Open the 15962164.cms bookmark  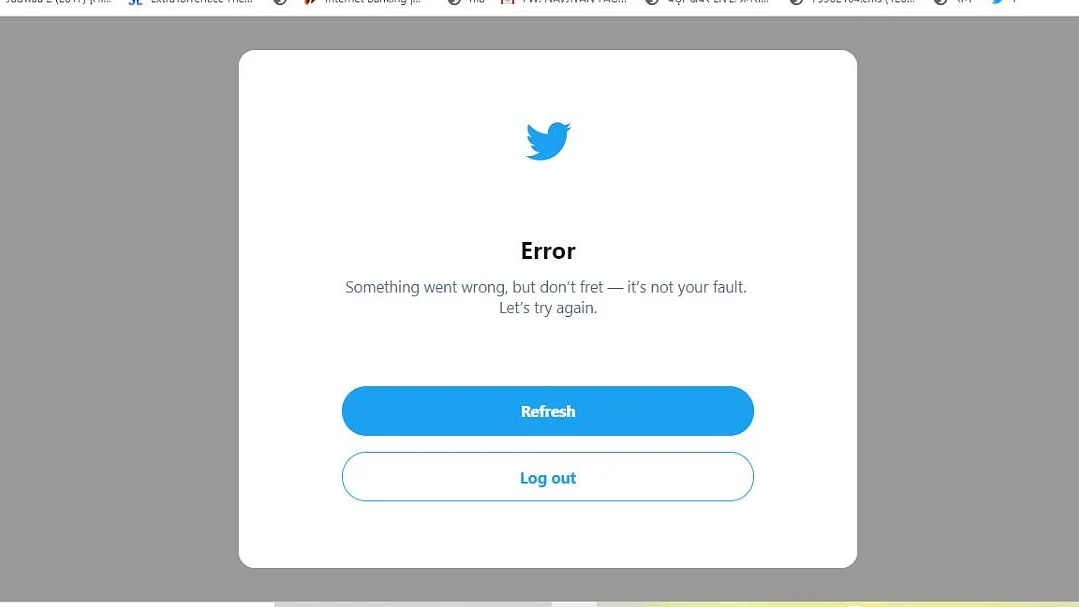pos(853,2)
